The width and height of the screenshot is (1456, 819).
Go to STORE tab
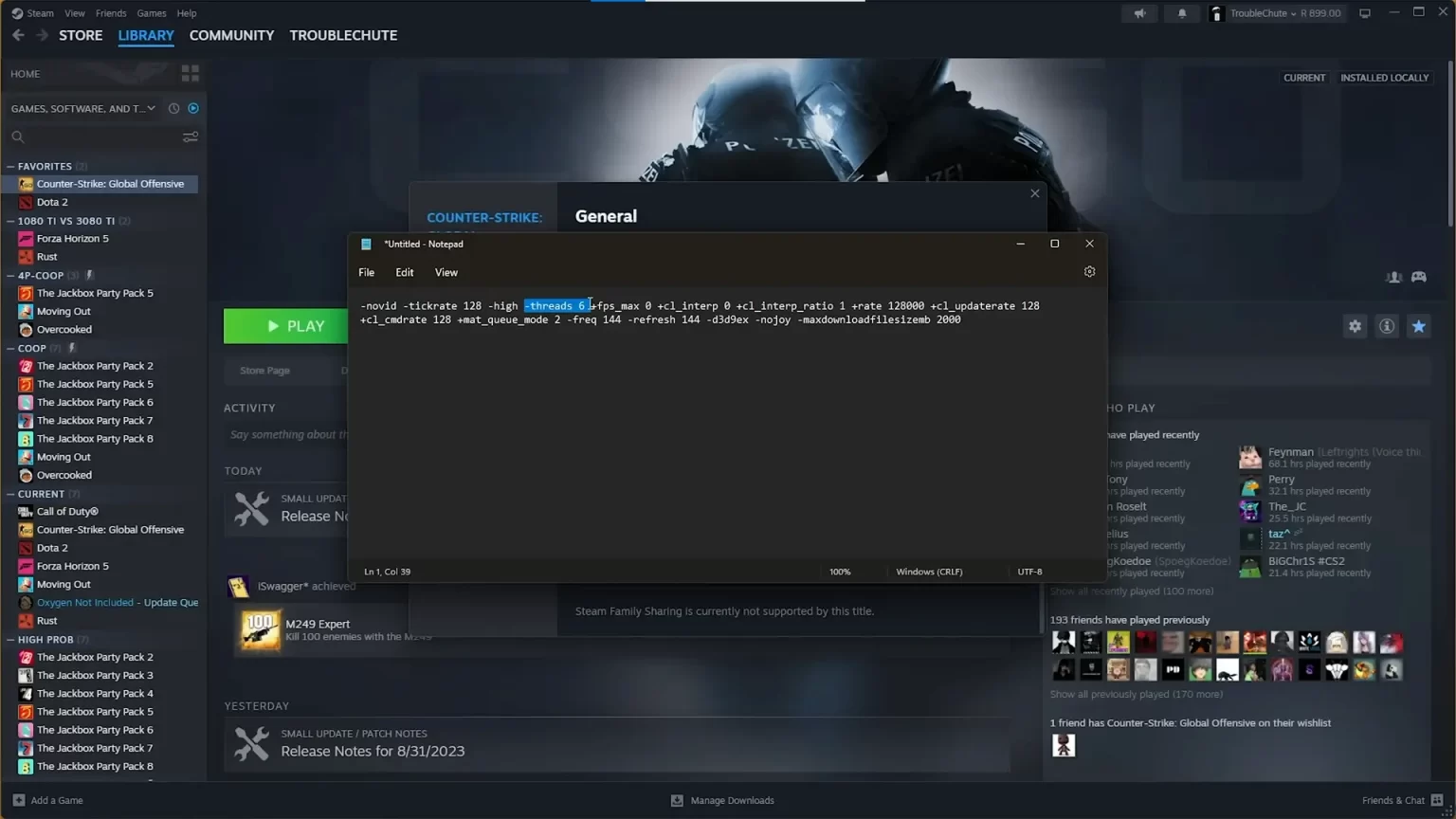[81, 35]
